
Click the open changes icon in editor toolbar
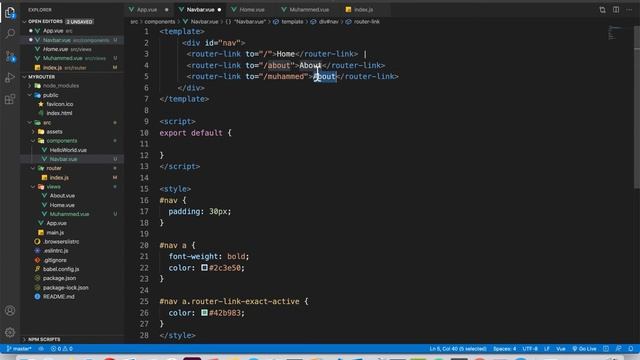pos(602,10)
